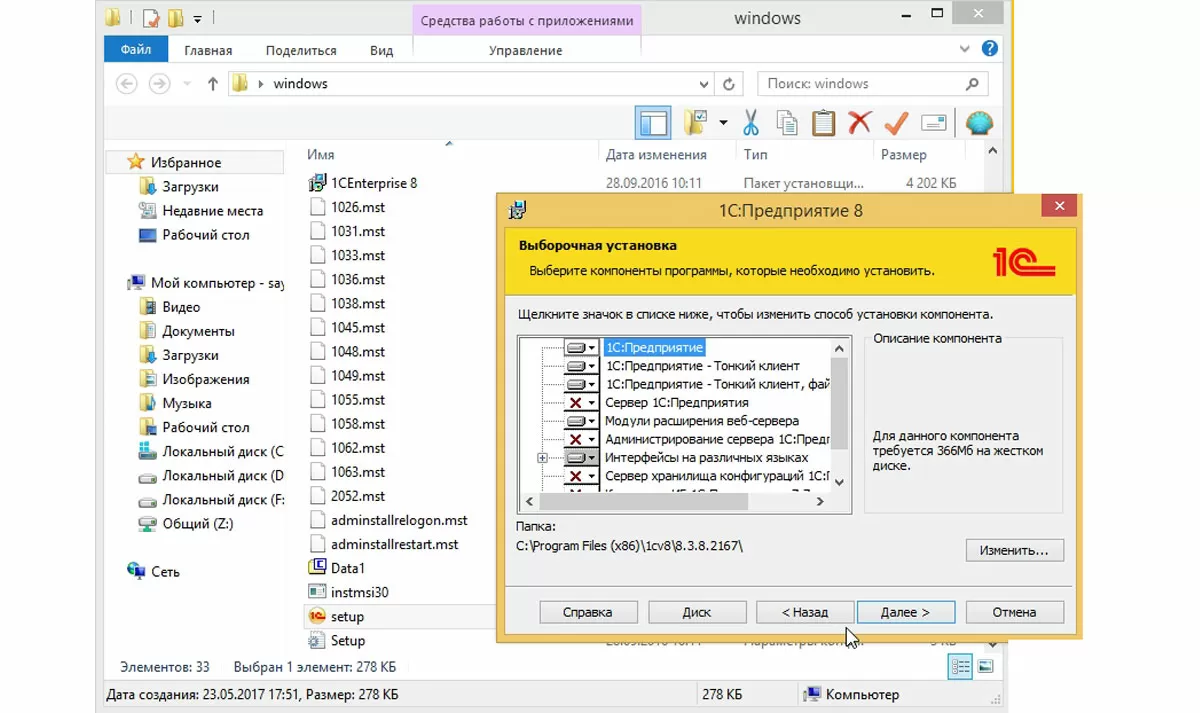
Task: Select the setup application with 1C icon
Action: (x=336, y=616)
